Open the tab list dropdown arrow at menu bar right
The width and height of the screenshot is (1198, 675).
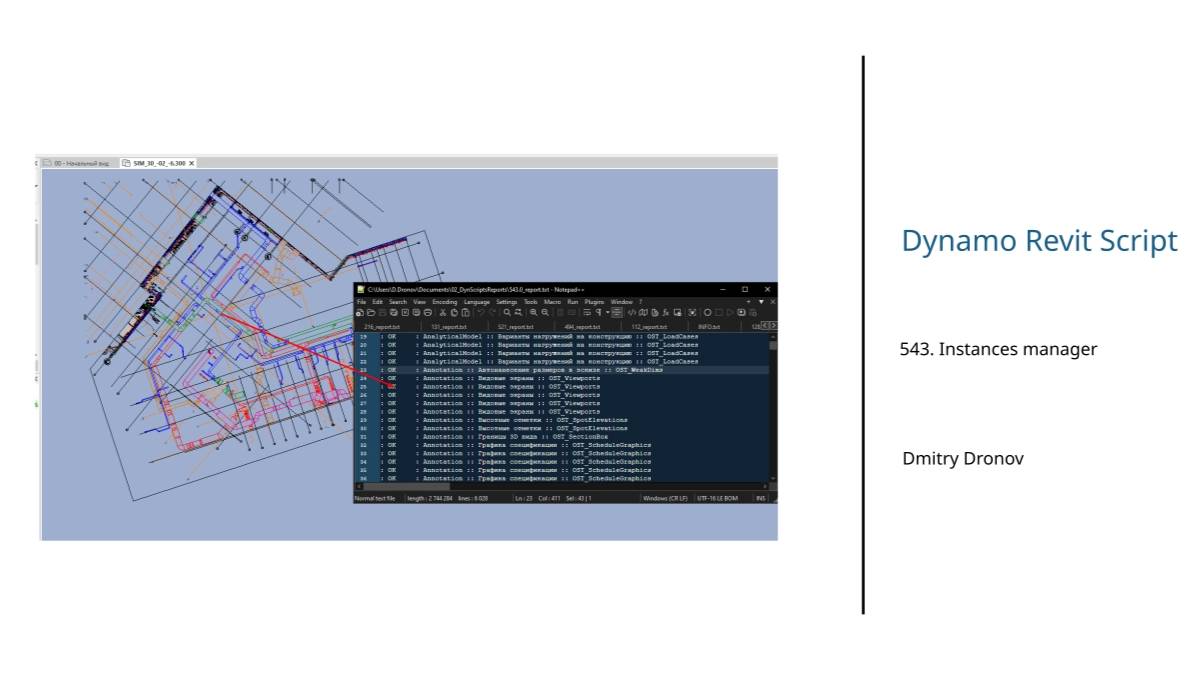[x=761, y=302]
